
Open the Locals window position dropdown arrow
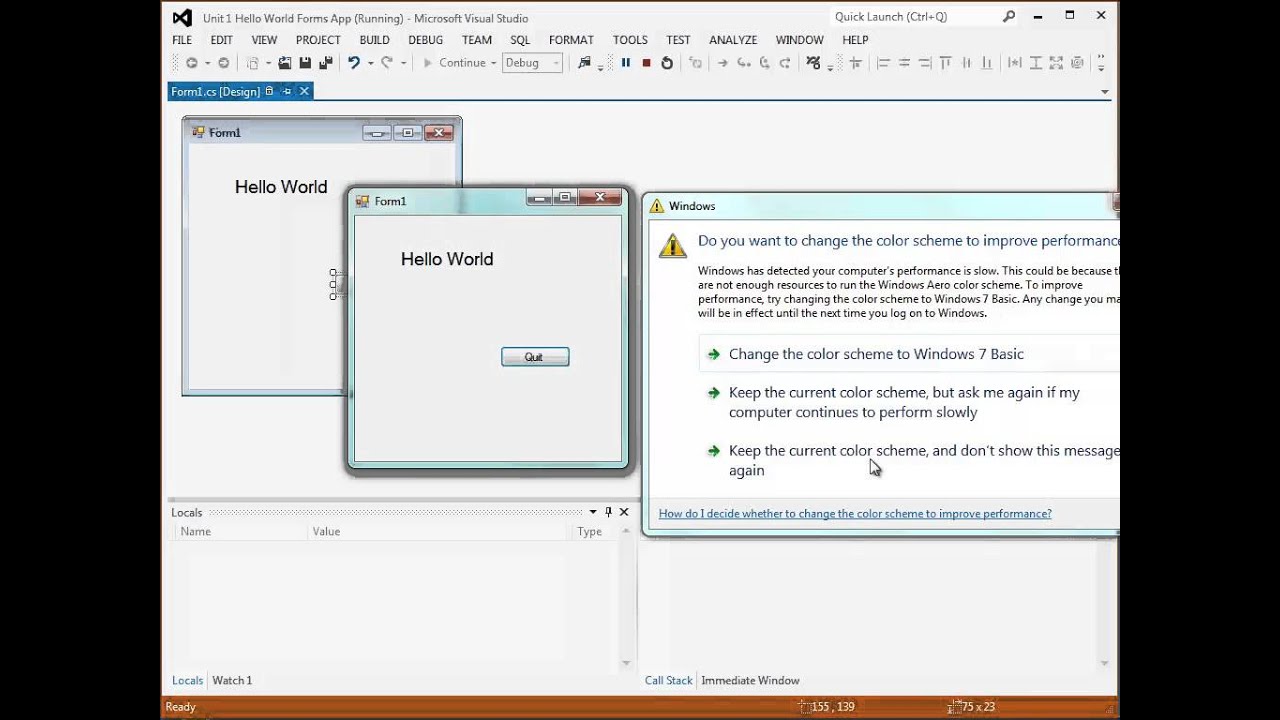point(592,512)
